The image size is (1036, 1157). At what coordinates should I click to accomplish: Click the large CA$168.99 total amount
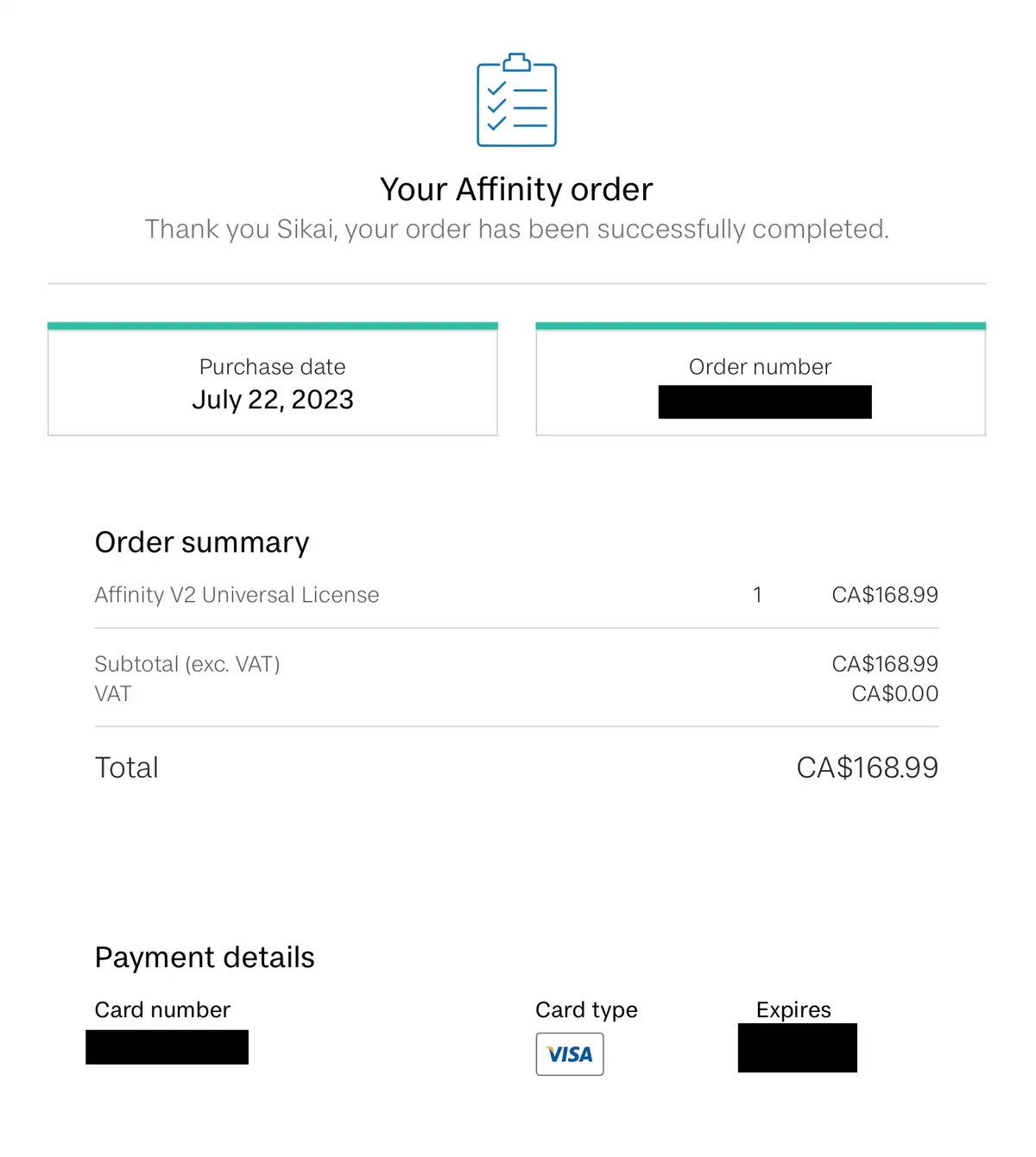(x=867, y=768)
